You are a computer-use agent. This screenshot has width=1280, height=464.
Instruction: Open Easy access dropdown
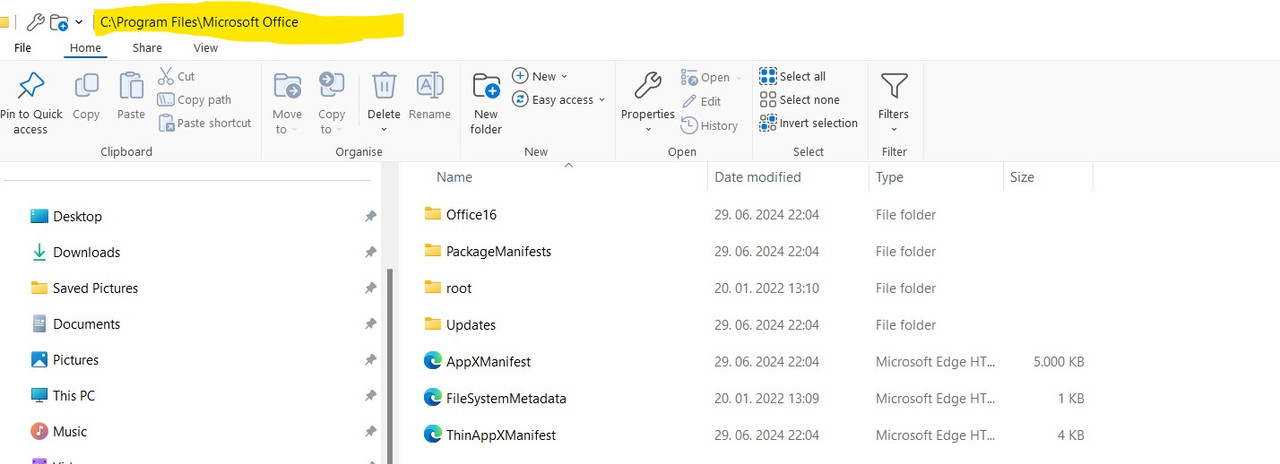[559, 100]
